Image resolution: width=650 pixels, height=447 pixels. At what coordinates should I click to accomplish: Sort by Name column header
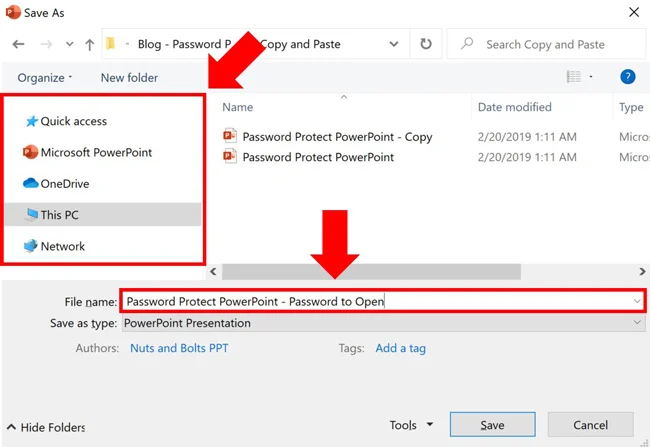pyautogui.click(x=238, y=107)
